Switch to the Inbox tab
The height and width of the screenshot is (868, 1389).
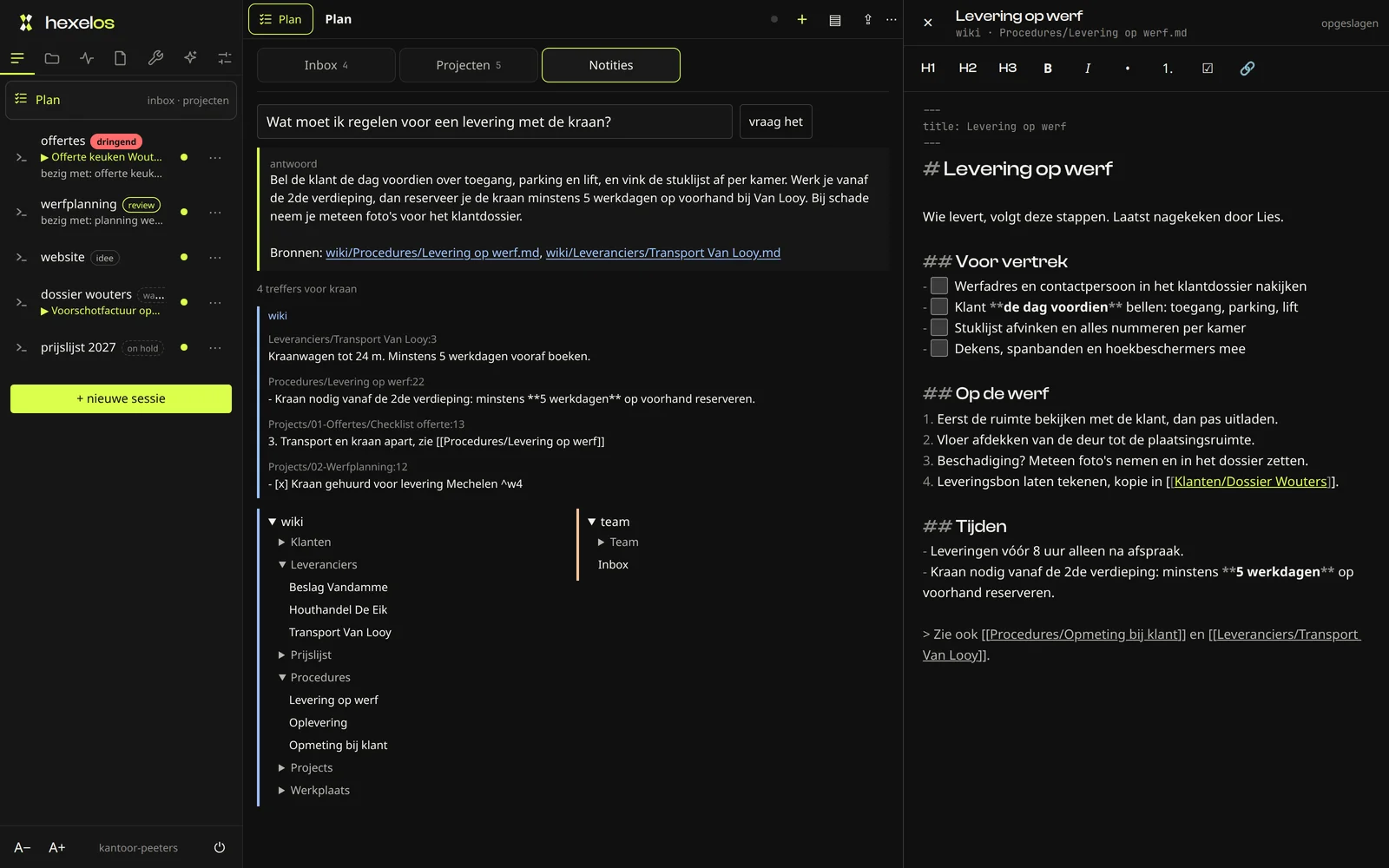coord(326,65)
